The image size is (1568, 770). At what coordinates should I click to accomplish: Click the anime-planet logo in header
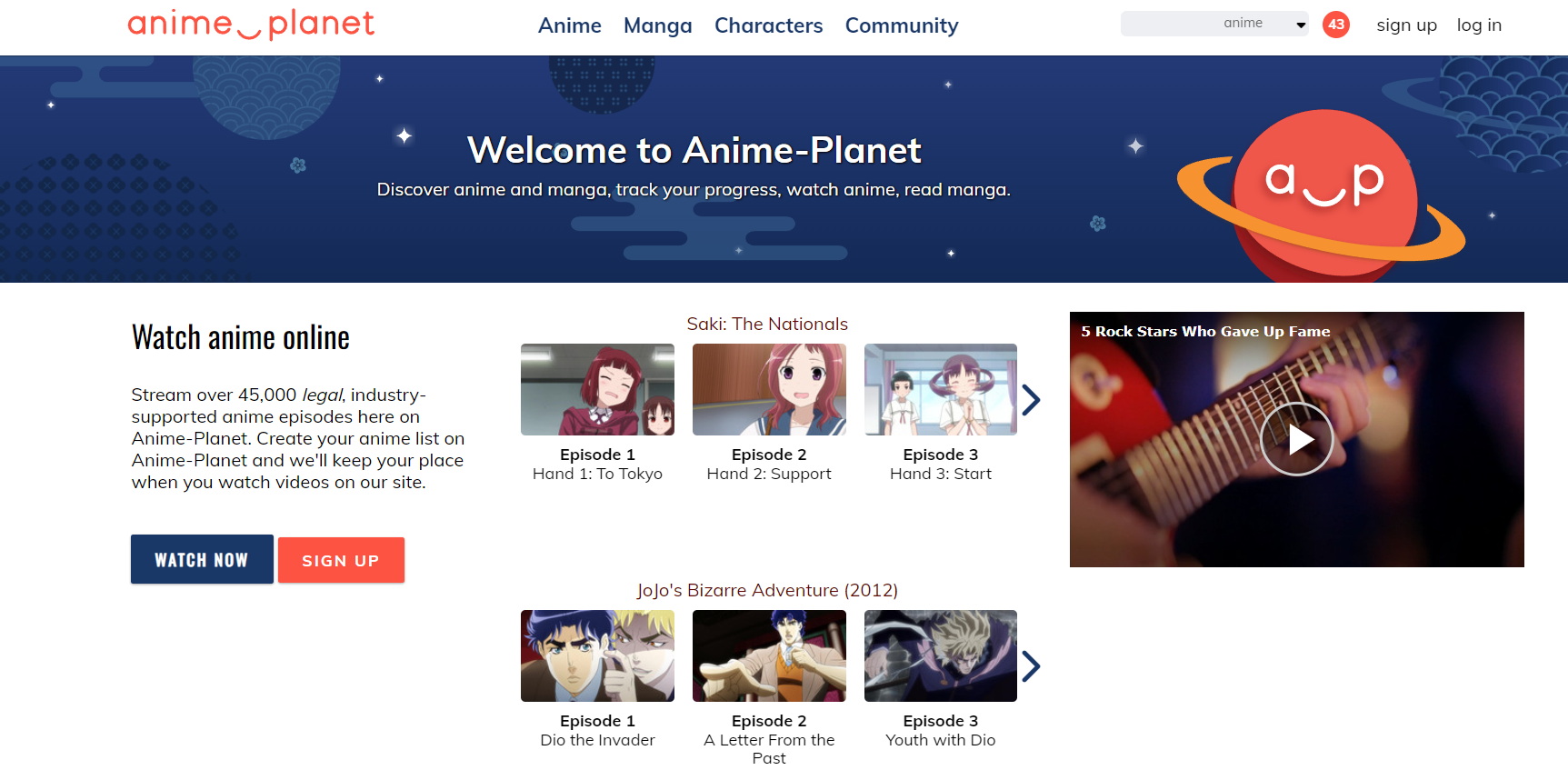(x=251, y=25)
